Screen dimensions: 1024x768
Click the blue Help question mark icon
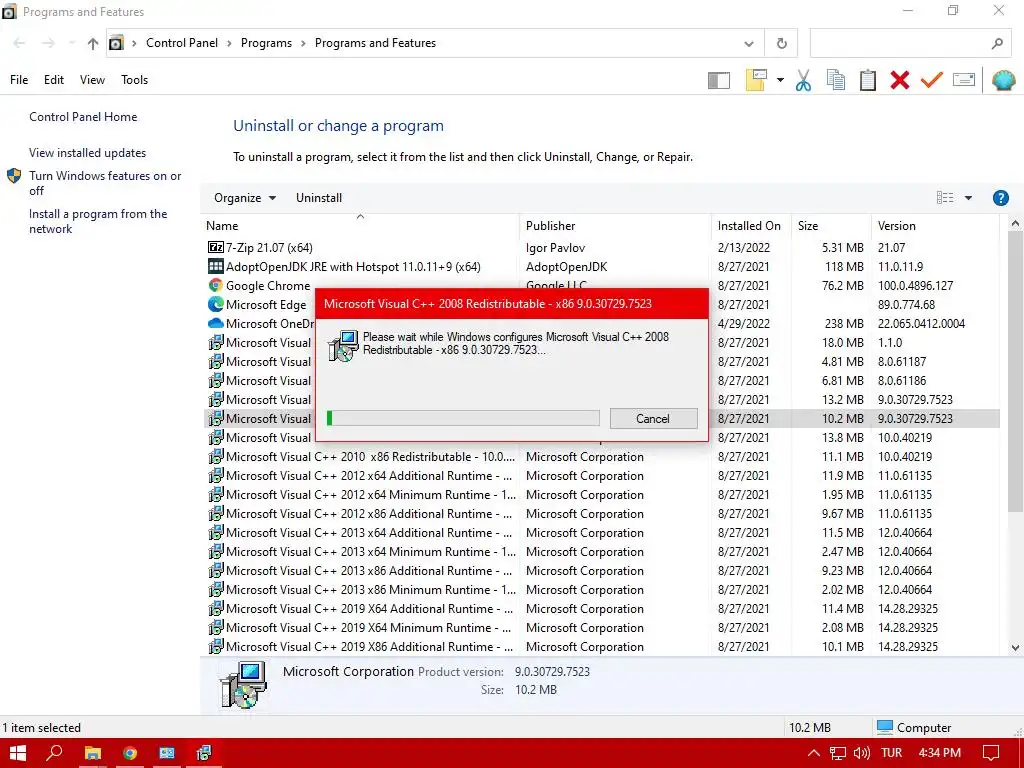click(x=1000, y=198)
